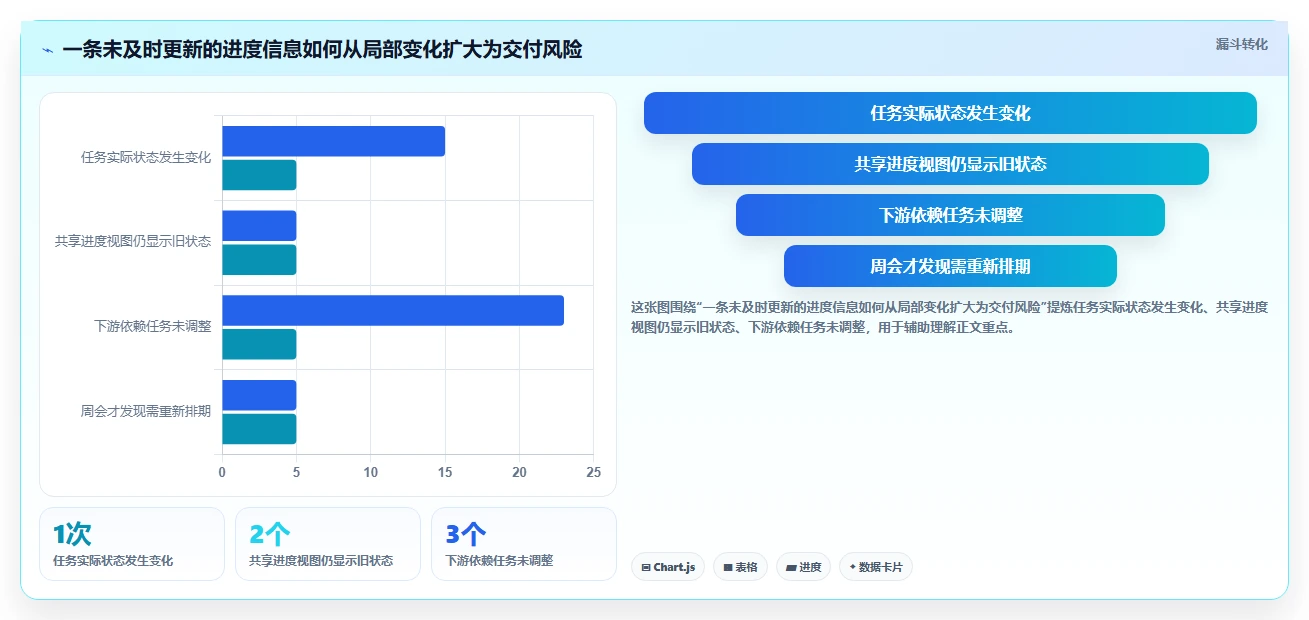This screenshot has height=620, width=1309.
Task: Click the teal bar for 周会才发现需重新排期
Action: [x=259, y=429]
